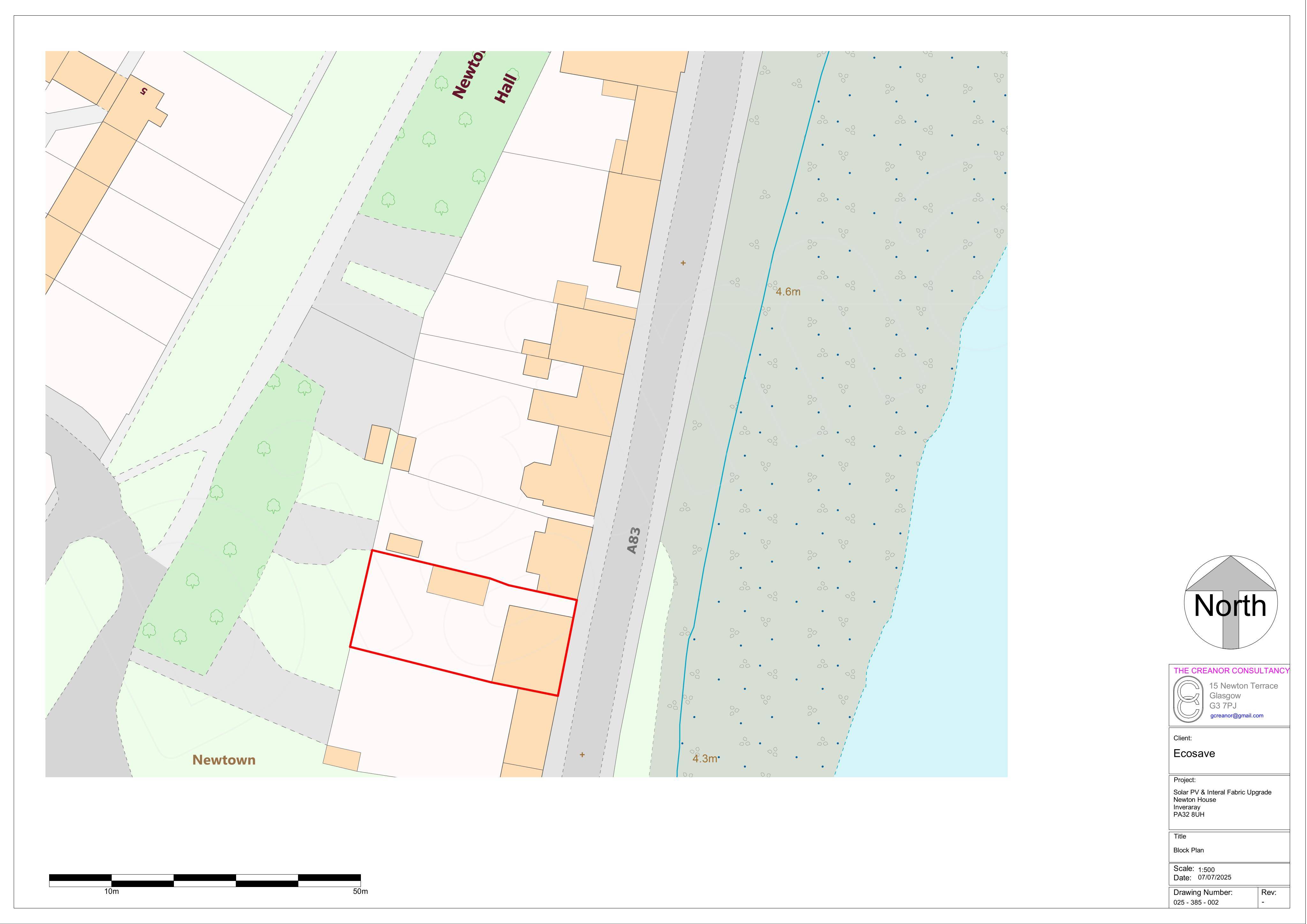Click the 'Project:' label
Image resolution: width=1307 pixels, height=924 pixels.
tap(1184, 780)
